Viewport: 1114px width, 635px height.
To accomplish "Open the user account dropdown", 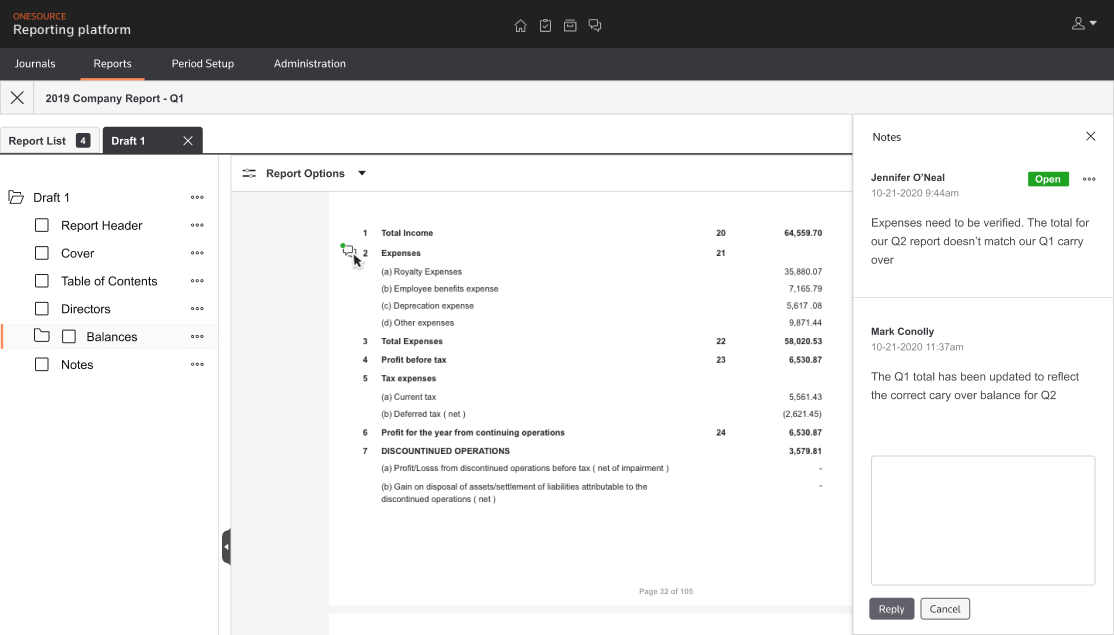I will coord(1084,24).
